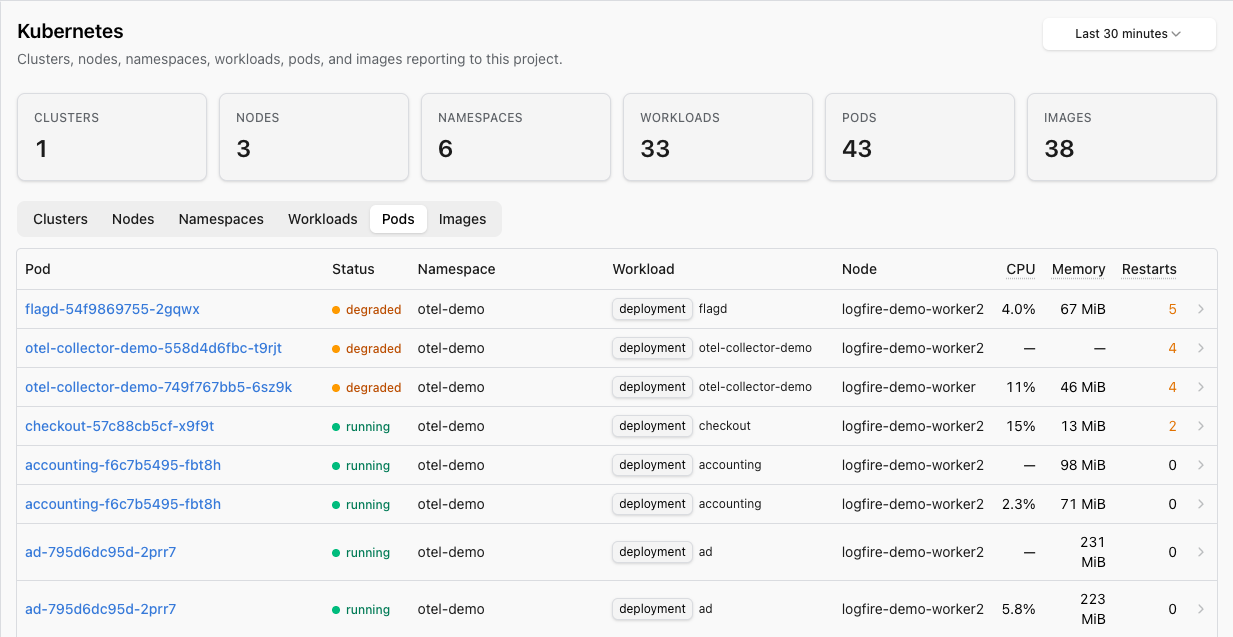Click the IMAGES summary card showing 38
Image resolution: width=1233 pixels, height=637 pixels.
point(1122,137)
